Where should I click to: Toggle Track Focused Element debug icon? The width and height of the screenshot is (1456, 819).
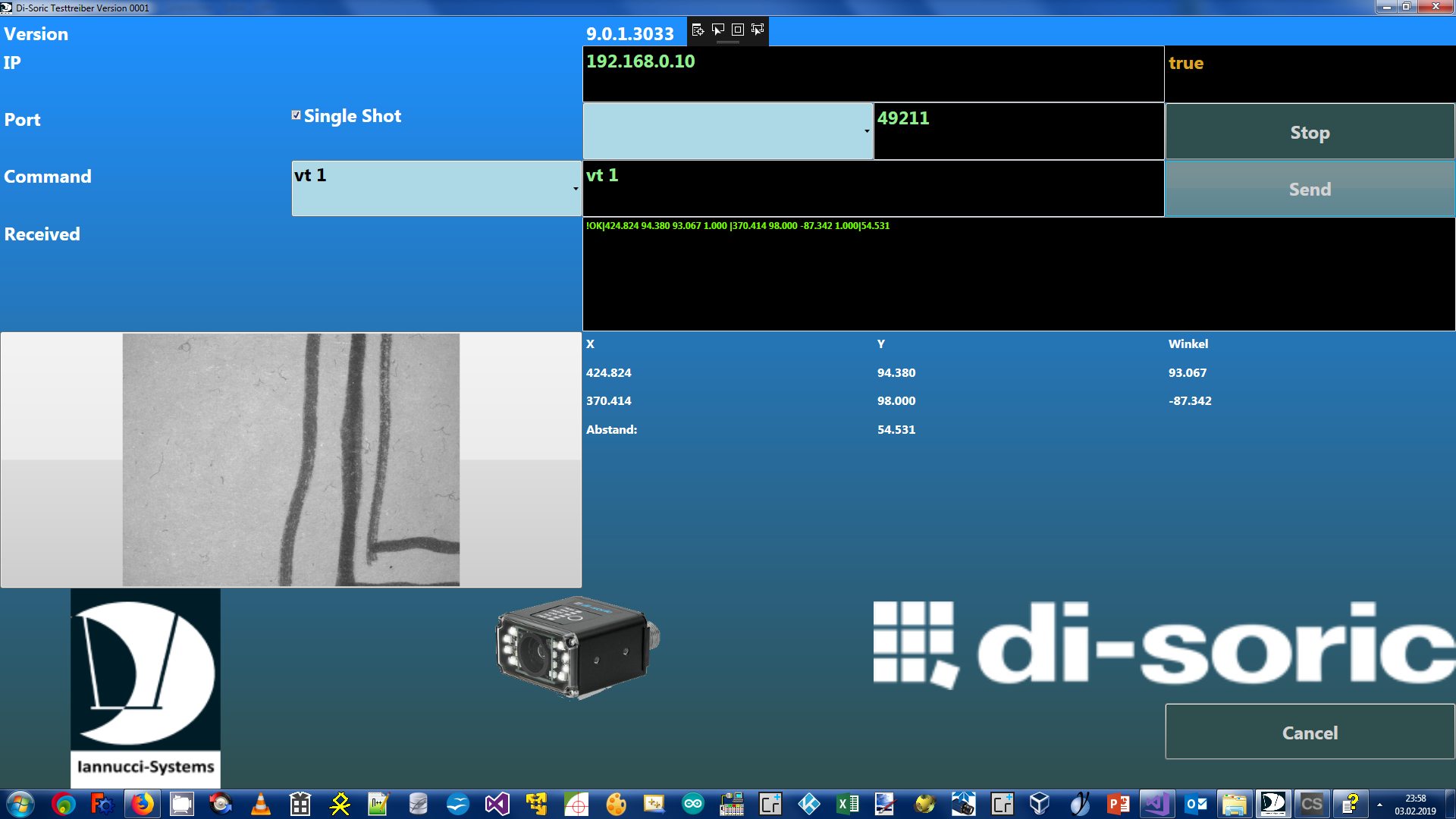click(x=758, y=30)
